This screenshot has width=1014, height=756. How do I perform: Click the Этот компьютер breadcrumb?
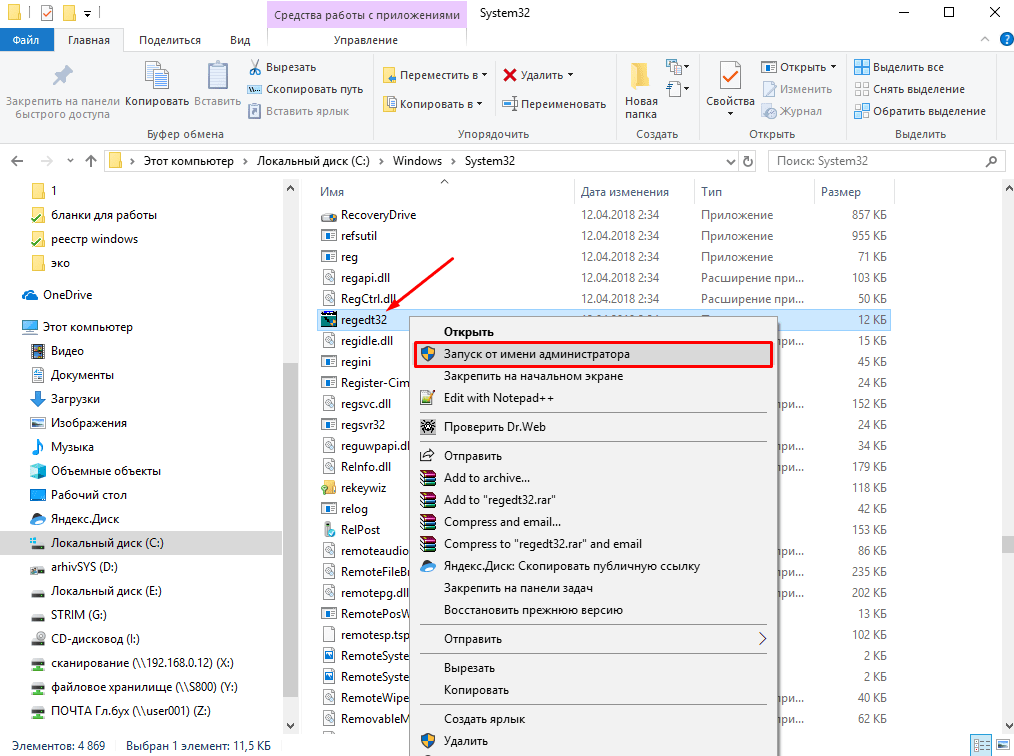click(x=188, y=161)
